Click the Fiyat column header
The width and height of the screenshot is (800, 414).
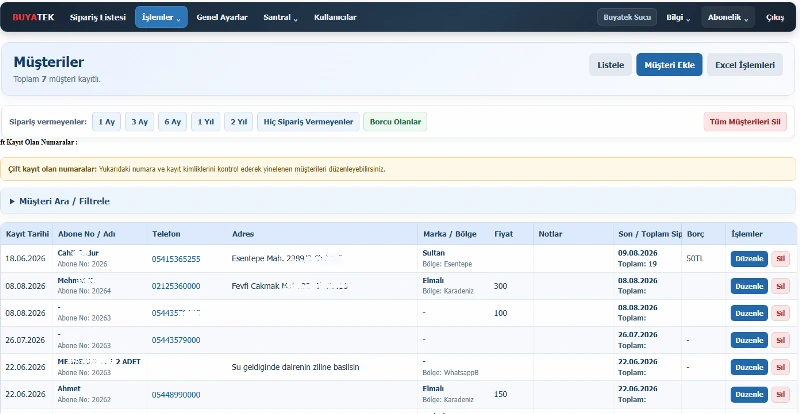504,234
